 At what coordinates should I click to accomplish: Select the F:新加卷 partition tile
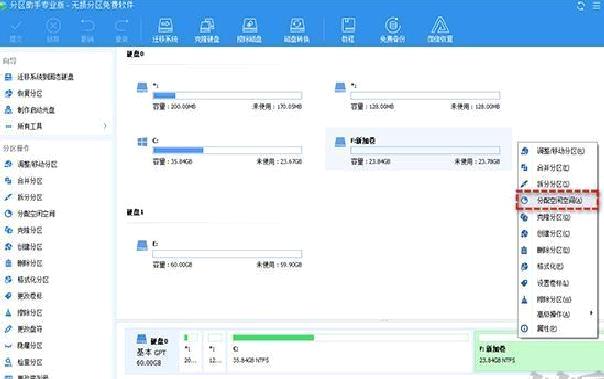(x=418, y=149)
